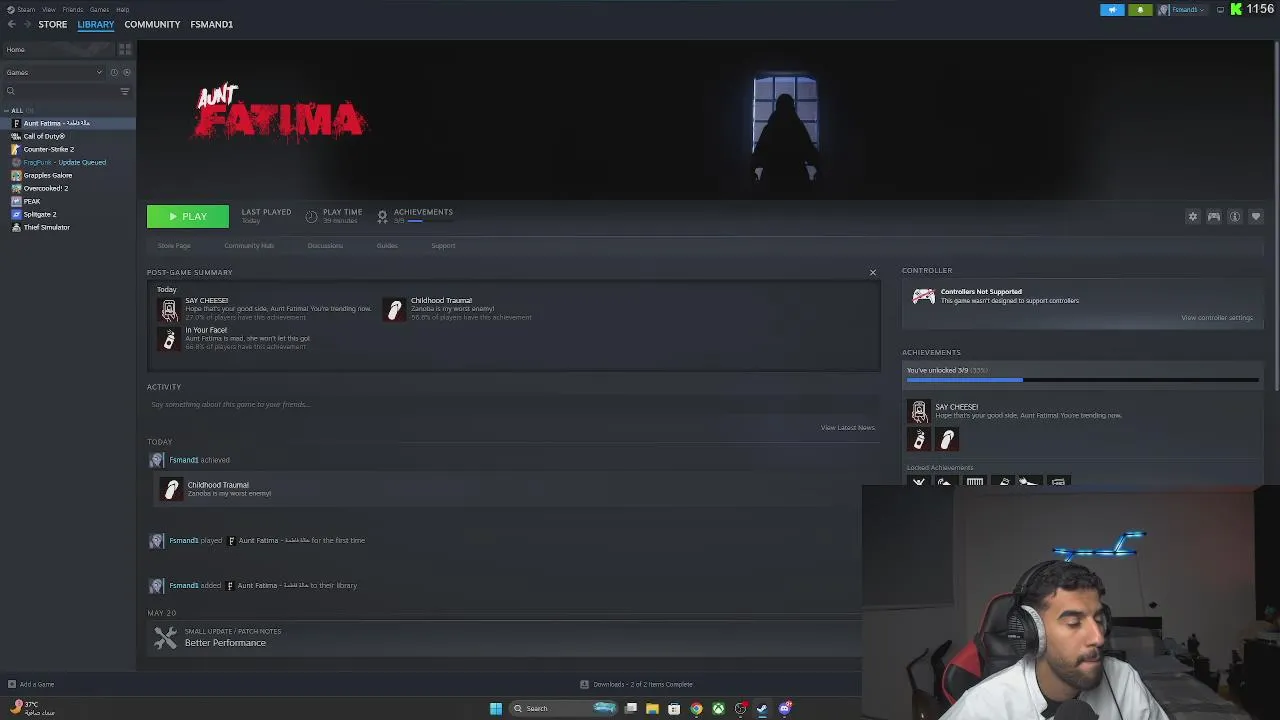Click the slipper achievement icon in Achievements panel

pos(947,439)
